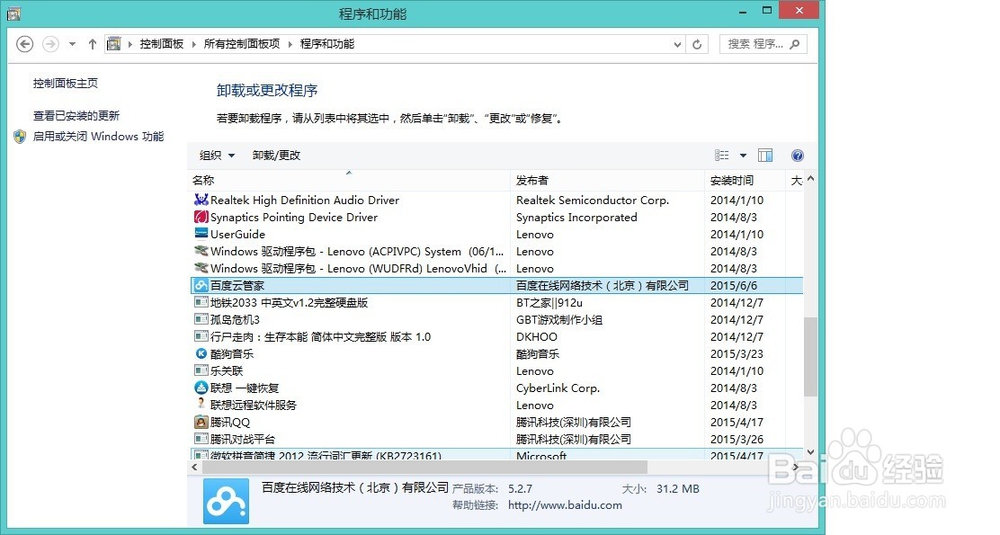Click the large 百度云管家 details pane icon
The image size is (1000, 535).
pyautogui.click(x=226, y=501)
